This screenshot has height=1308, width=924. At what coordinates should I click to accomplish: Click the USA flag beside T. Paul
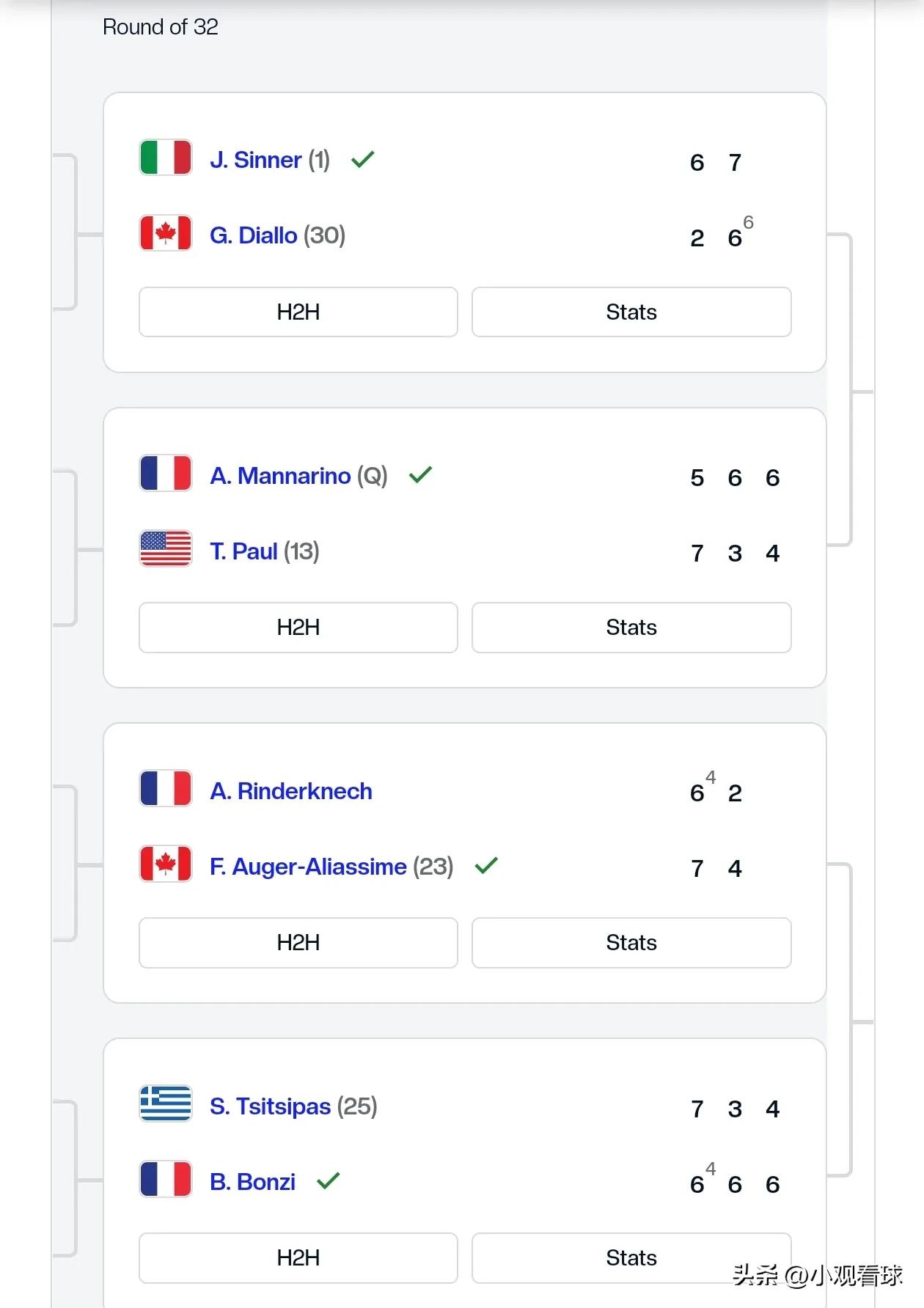166,549
